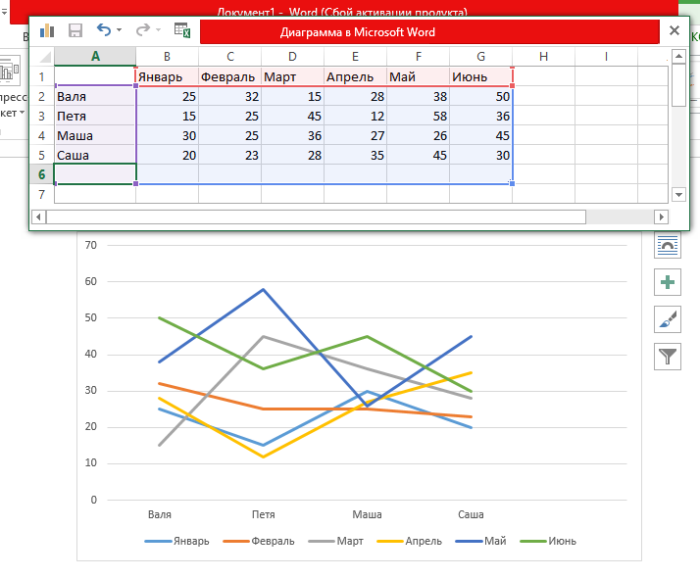This screenshot has width=700, height=578.
Task: Select row 7 header
Action: coord(42,195)
